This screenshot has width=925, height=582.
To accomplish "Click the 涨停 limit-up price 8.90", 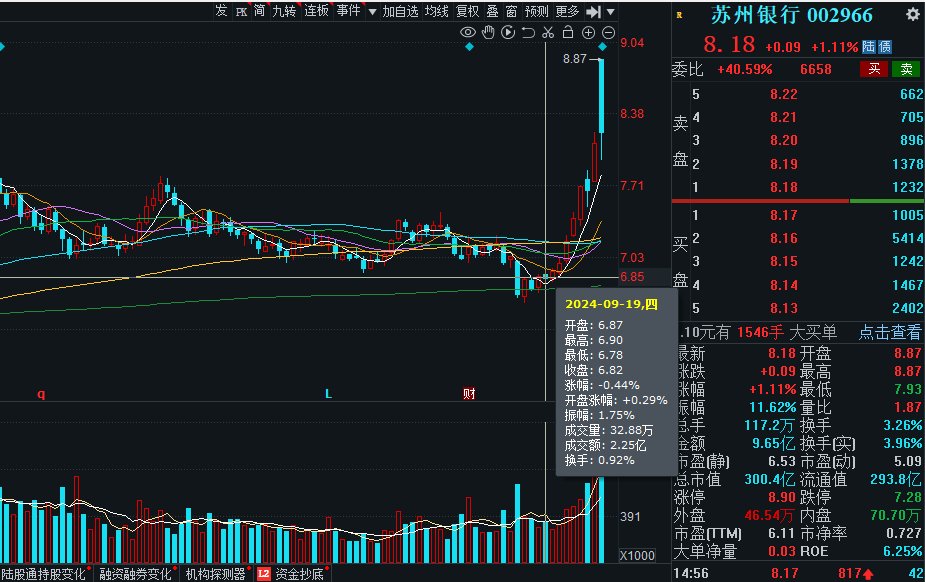I will tap(782, 498).
